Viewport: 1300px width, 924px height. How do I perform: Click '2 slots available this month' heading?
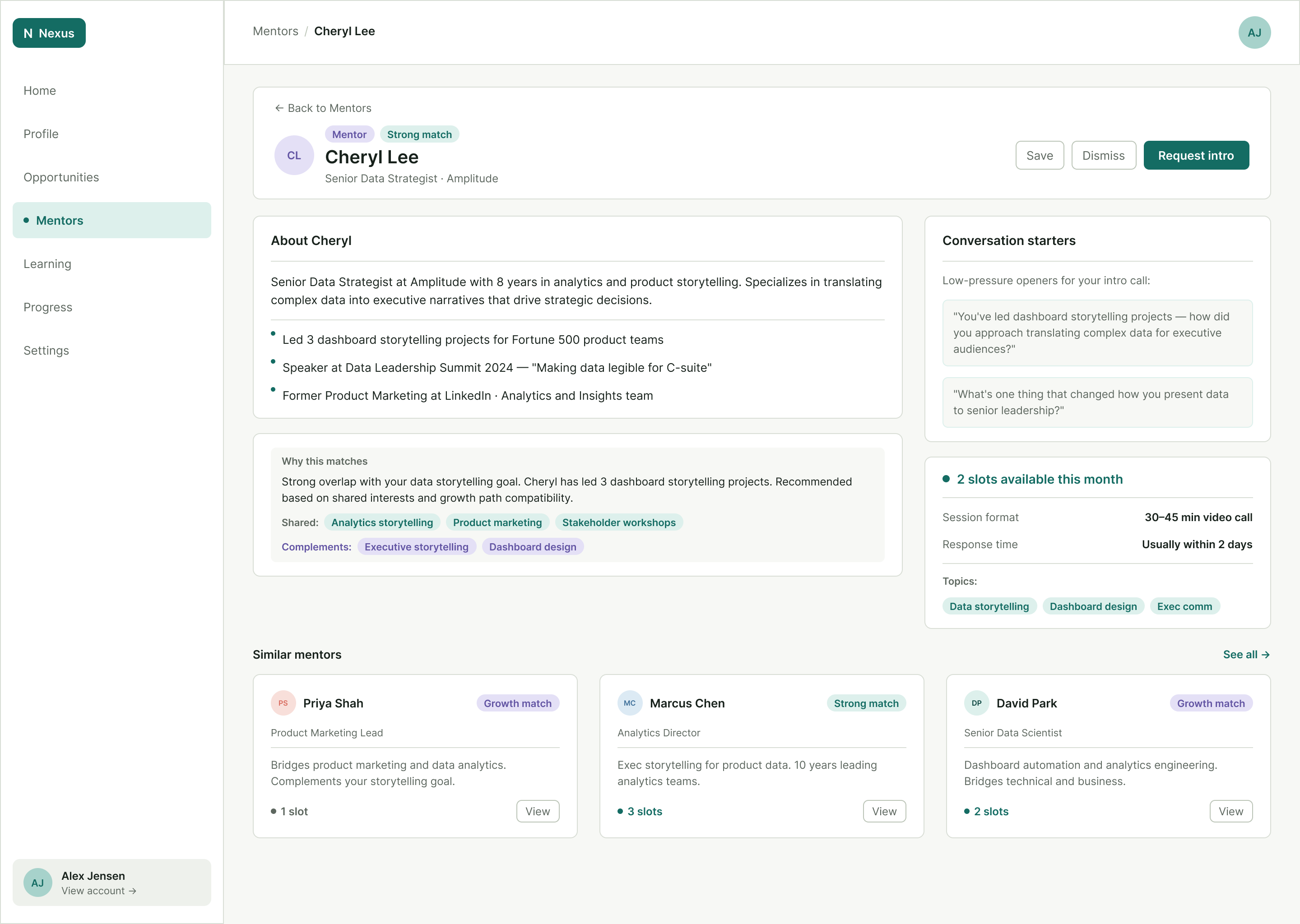coord(1039,479)
